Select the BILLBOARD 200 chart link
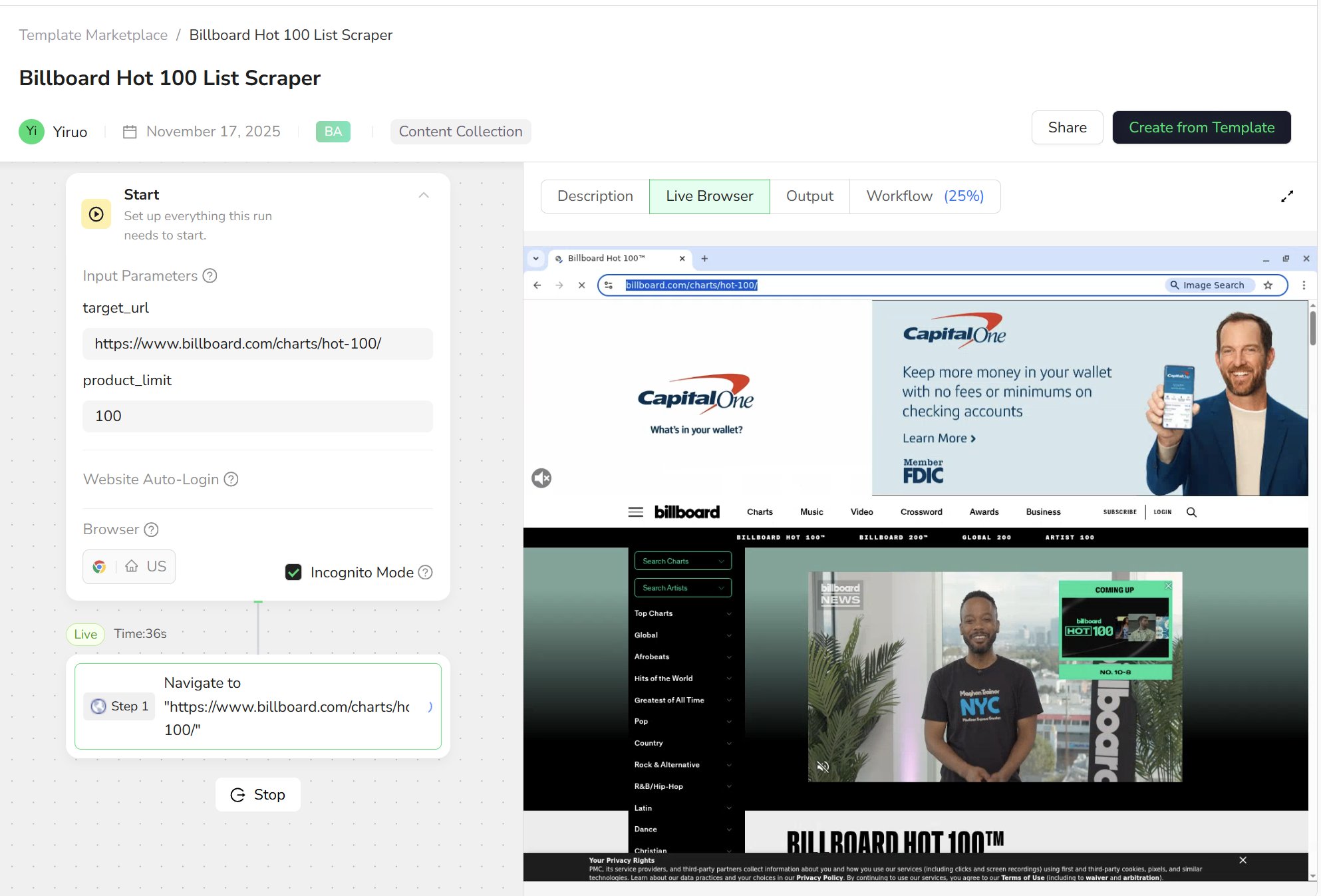Screen dimensions: 1321x896 893,537
